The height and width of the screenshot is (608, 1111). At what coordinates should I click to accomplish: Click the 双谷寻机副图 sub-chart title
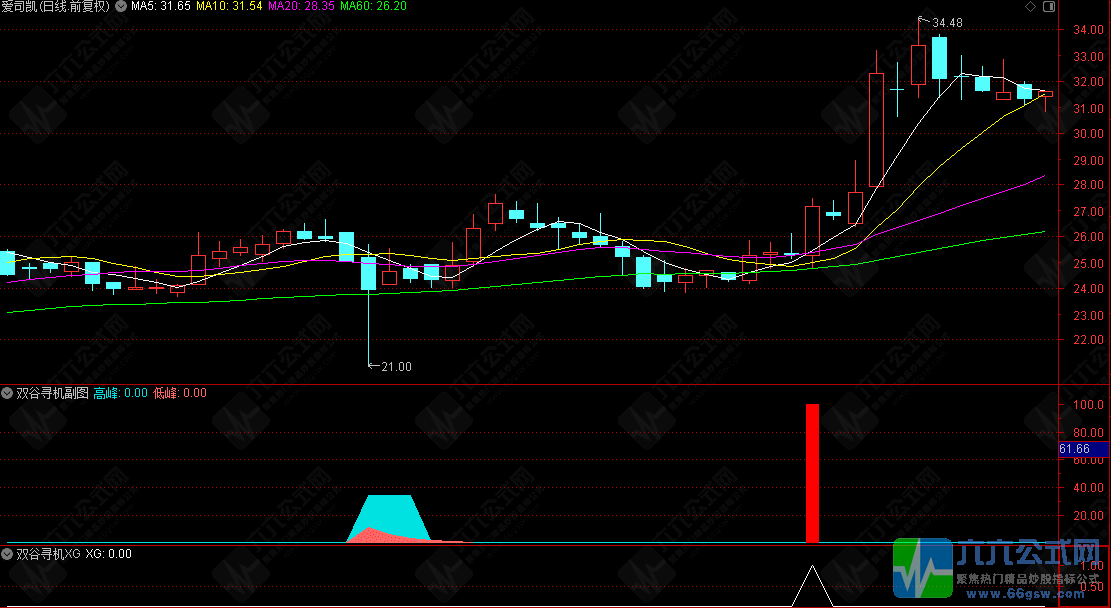[52, 393]
